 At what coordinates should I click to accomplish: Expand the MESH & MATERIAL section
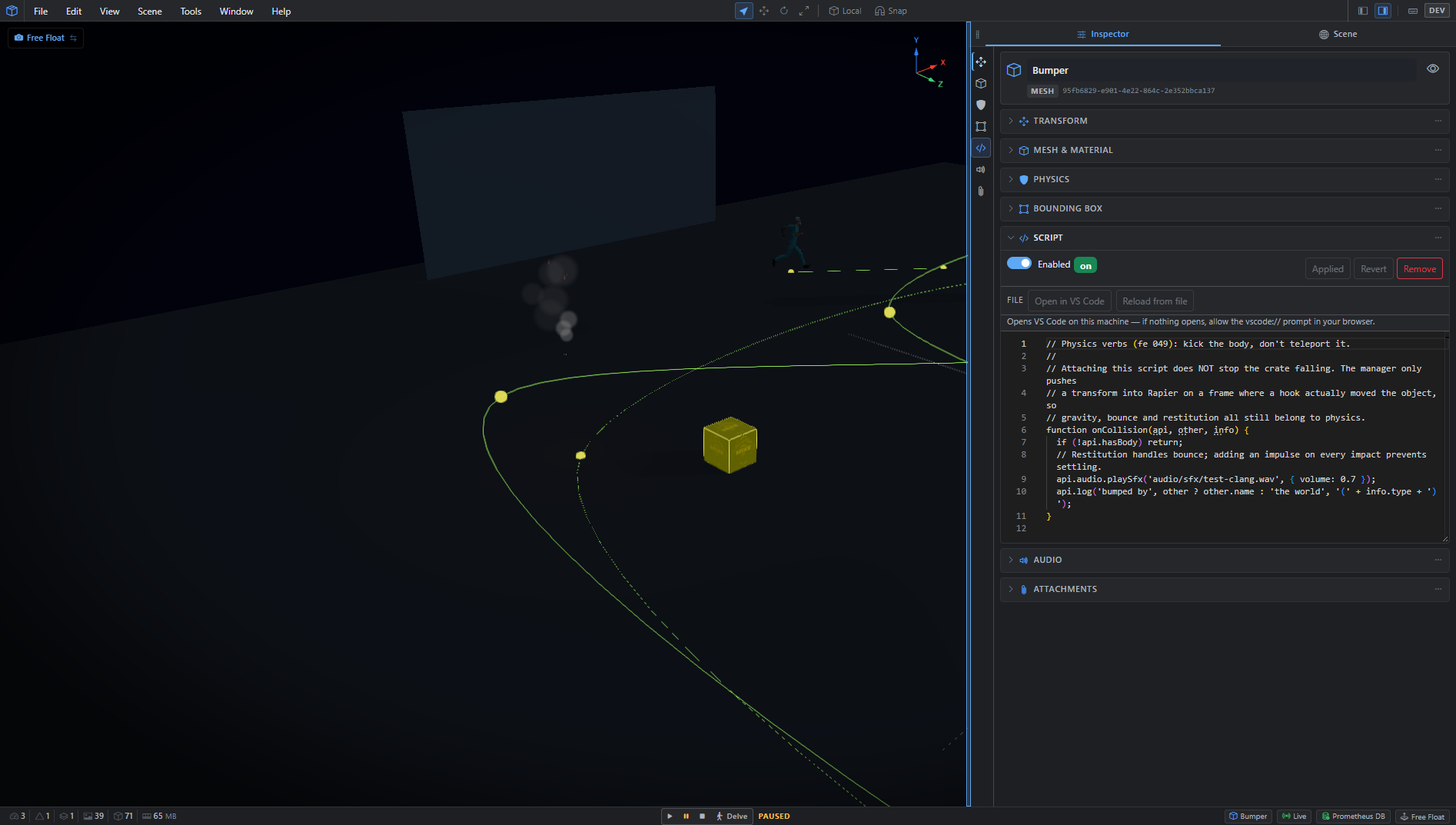click(1225, 150)
